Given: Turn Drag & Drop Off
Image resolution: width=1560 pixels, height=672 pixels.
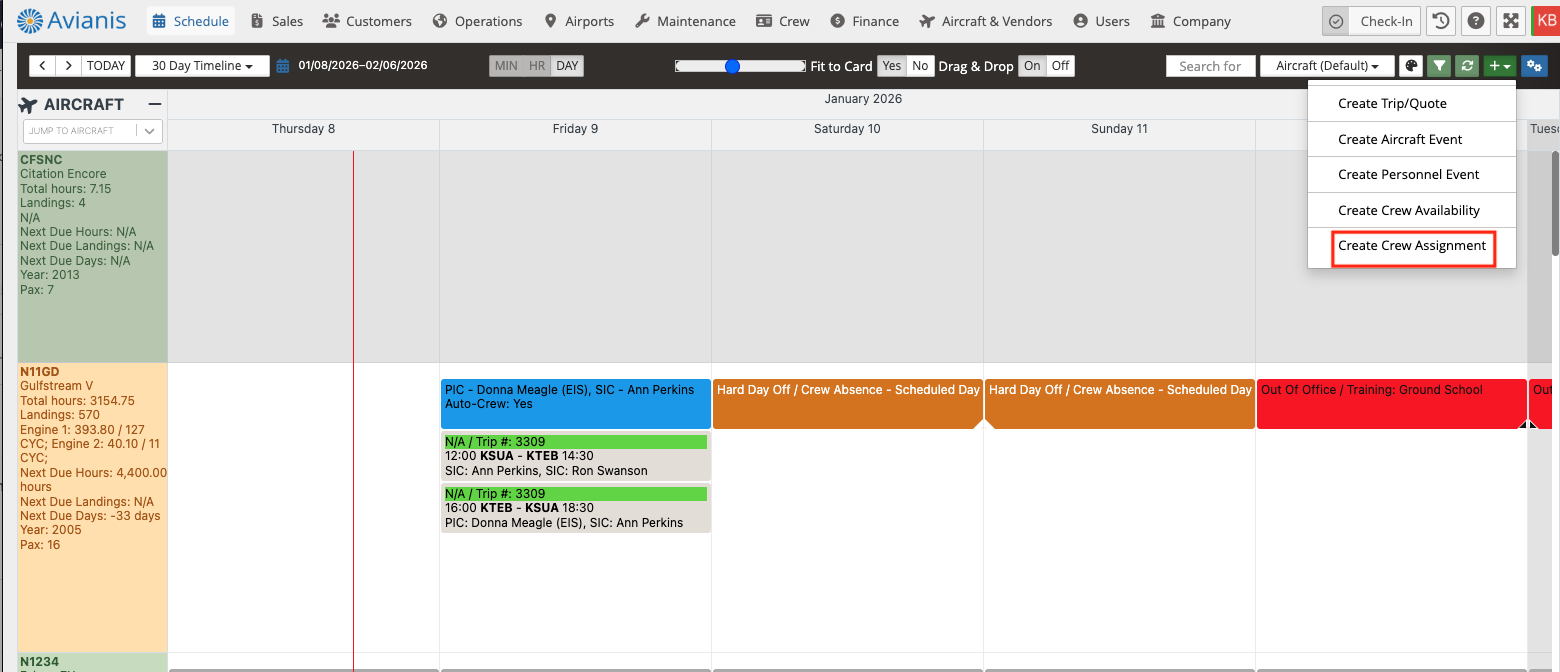Looking at the screenshot, I should pos(1060,66).
